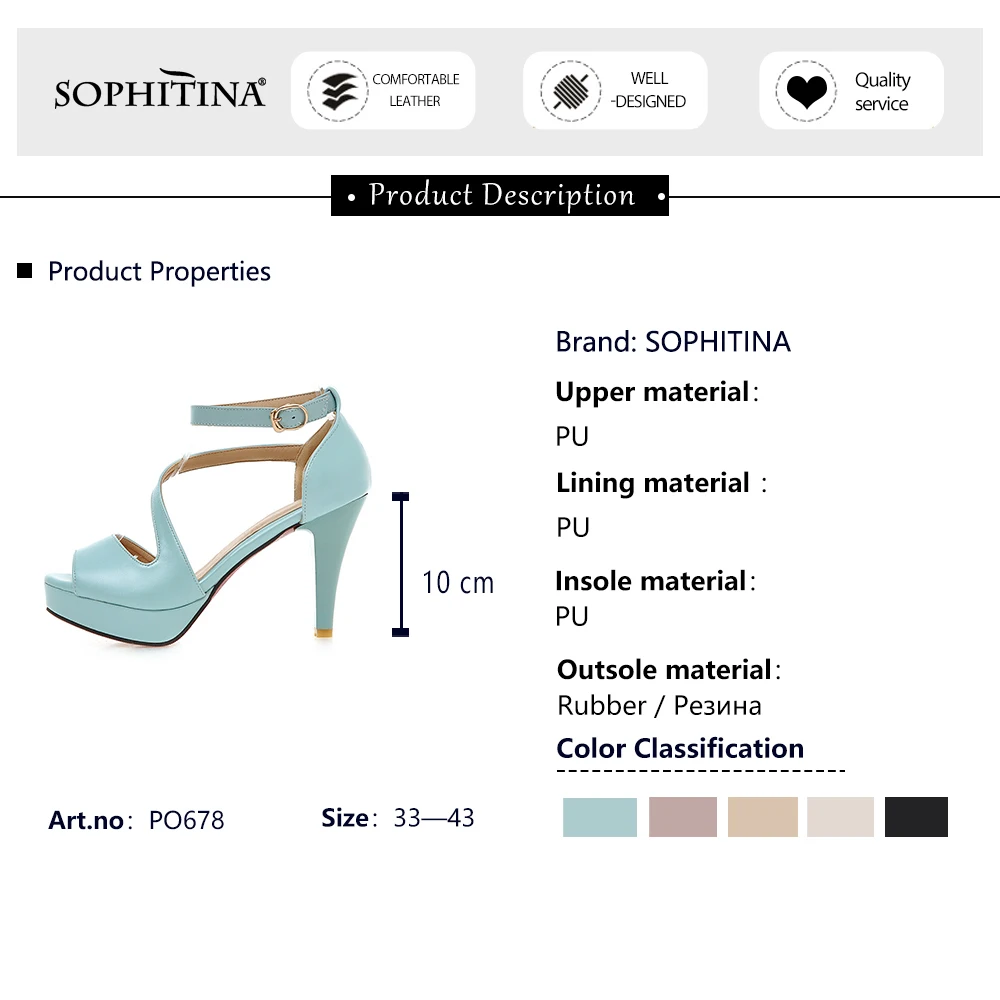Choose the beige color swatch
Viewport: 1000px width, 1000px height.
coord(763,817)
